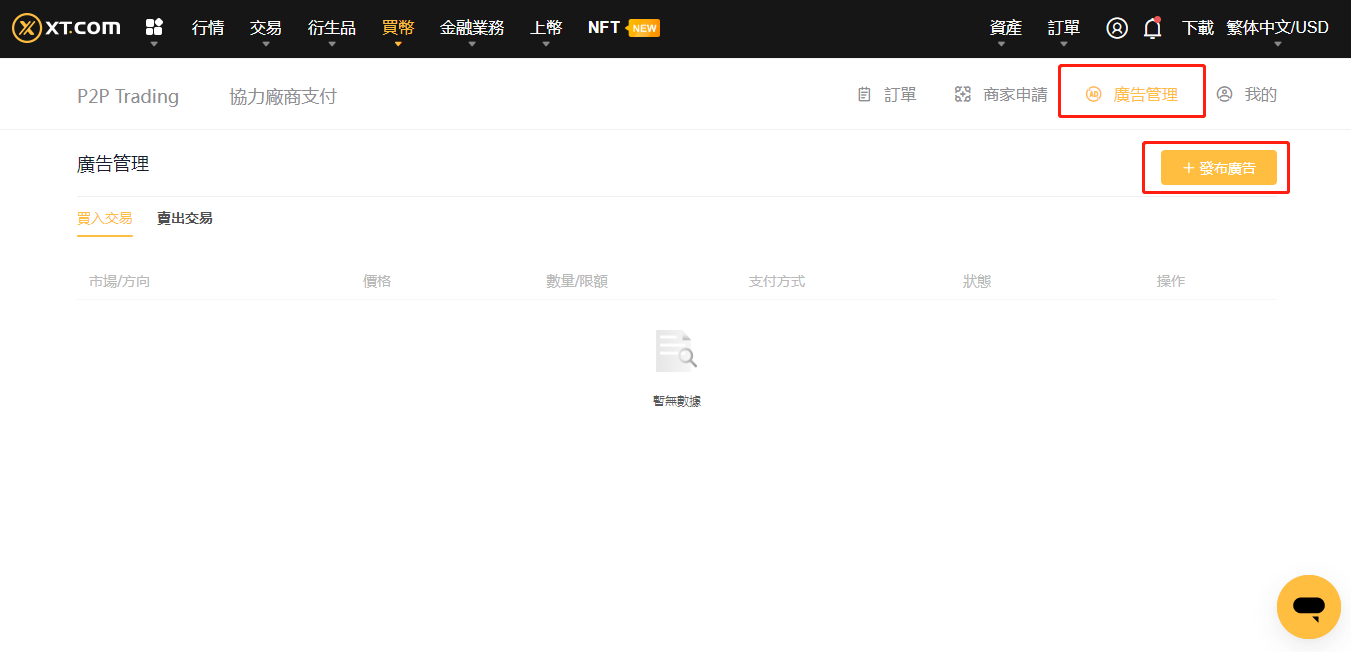Click the 下載 download link

coord(1198,28)
